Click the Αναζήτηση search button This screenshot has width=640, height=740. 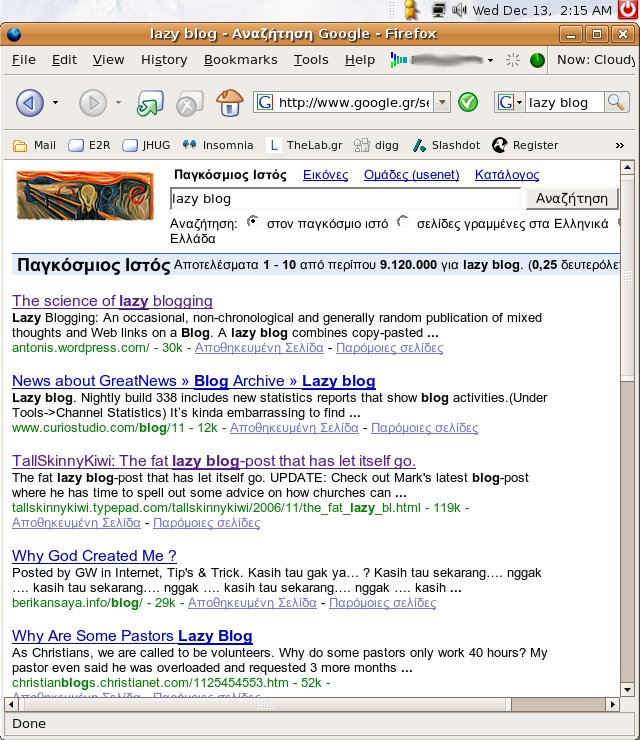[572, 198]
